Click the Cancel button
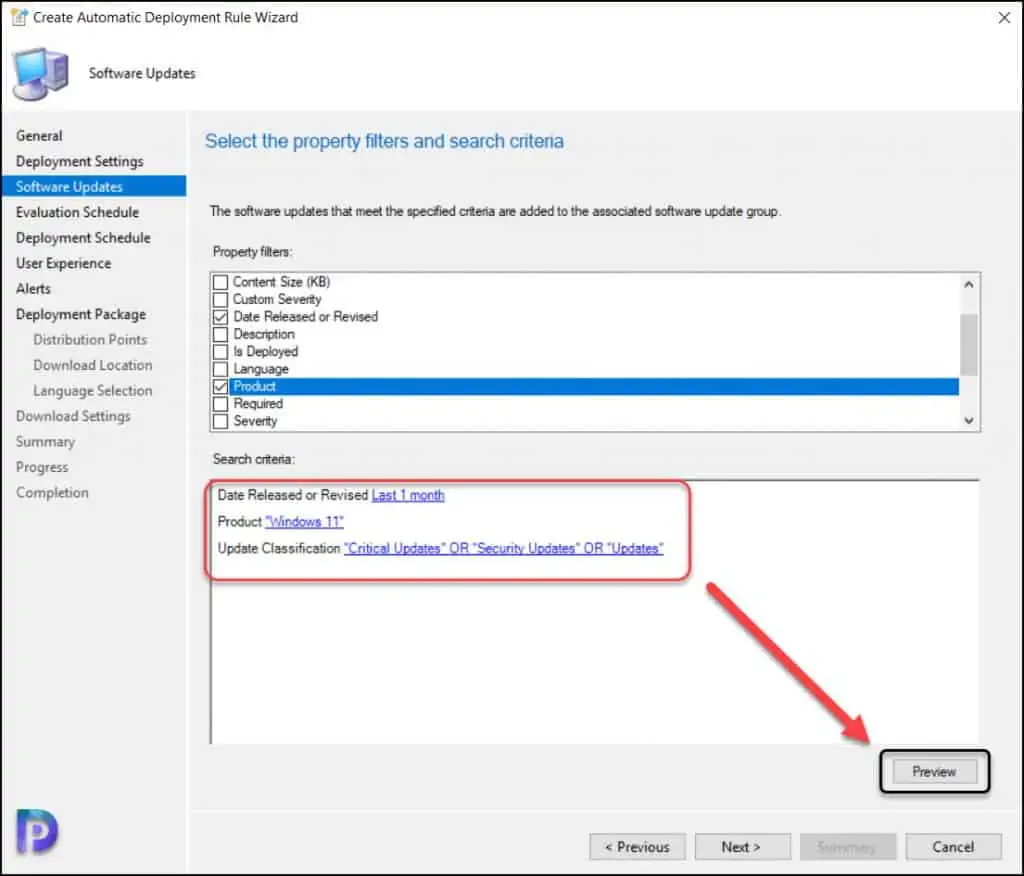The height and width of the screenshot is (876, 1024). pyautogui.click(x=952, y=847)
